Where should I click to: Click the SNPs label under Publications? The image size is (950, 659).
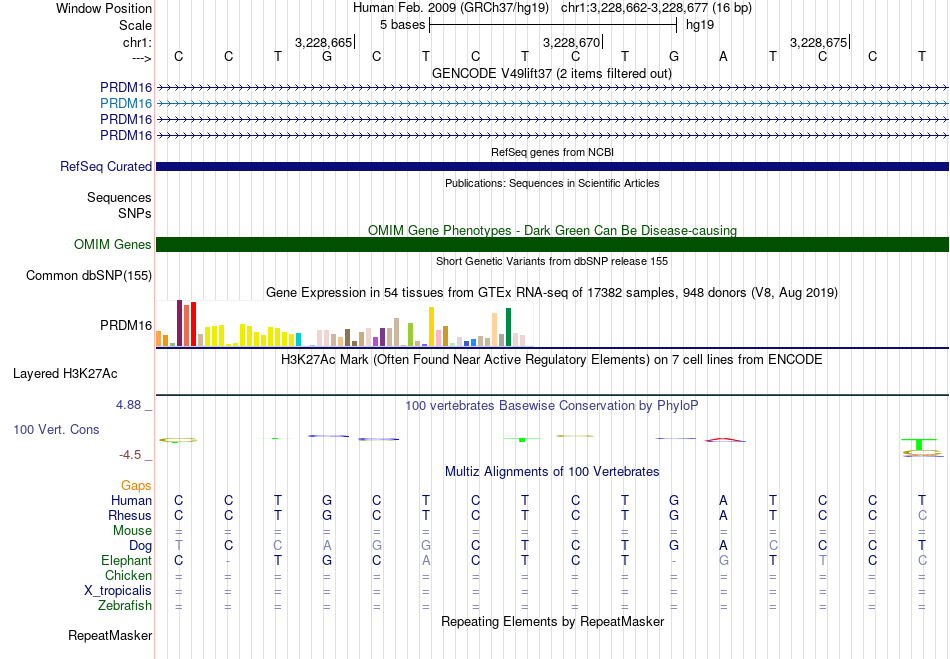[x=135, y=213]
